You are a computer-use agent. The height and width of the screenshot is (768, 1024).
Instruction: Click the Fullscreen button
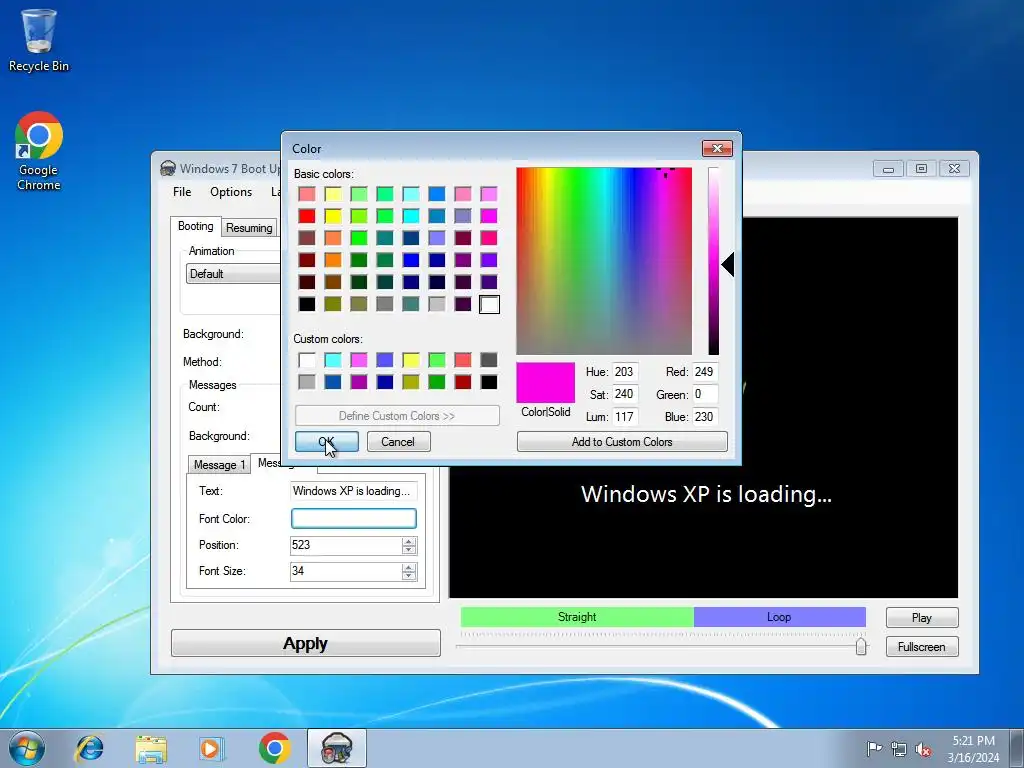tap(922, 647)
